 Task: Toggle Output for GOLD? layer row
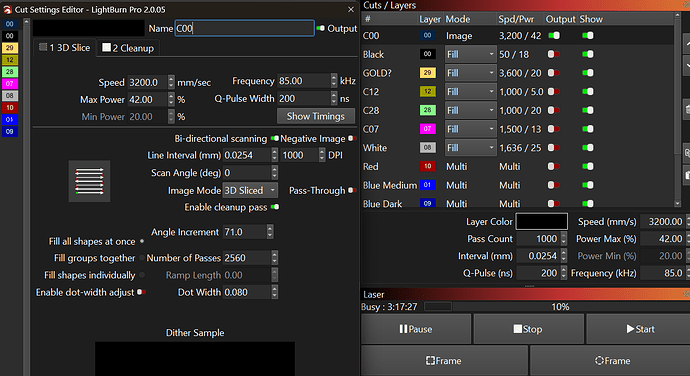[x=554, y=73]
